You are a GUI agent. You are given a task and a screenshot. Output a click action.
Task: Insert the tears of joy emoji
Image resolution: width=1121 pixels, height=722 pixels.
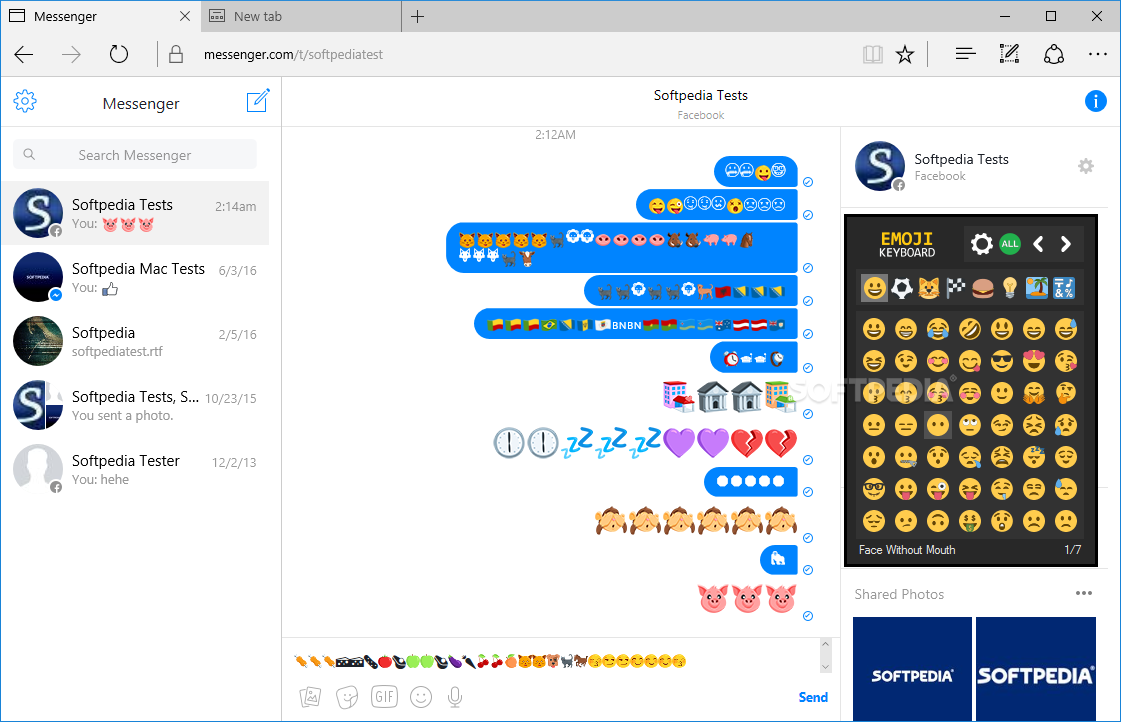point(937,329)
